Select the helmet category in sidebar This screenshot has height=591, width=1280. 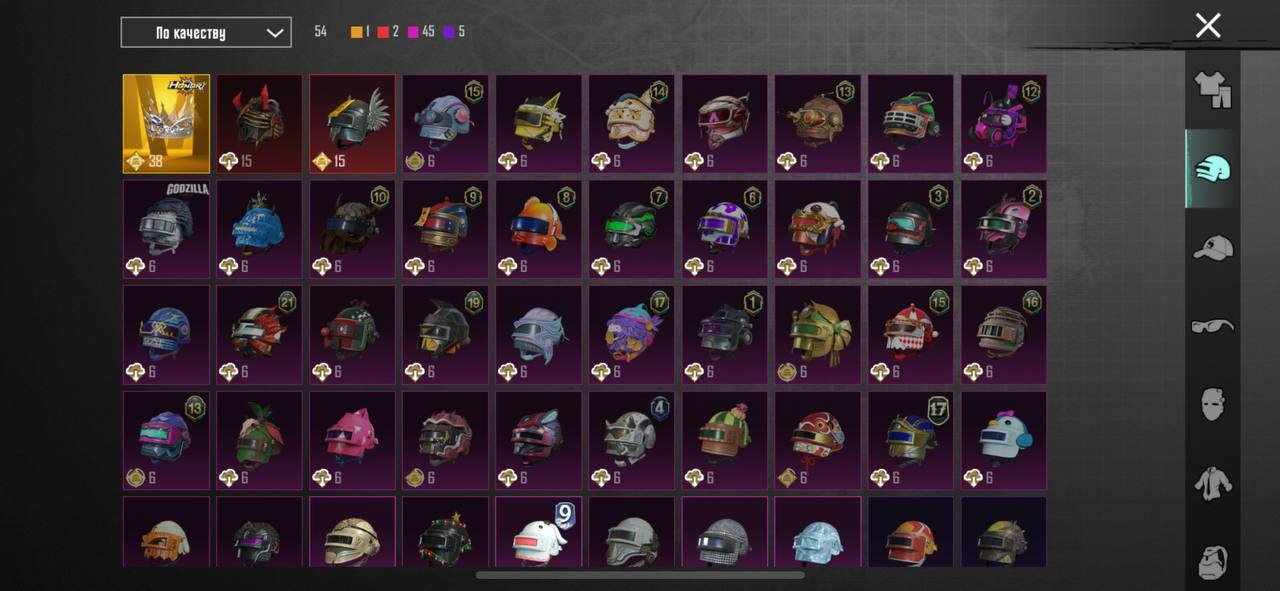click(x=1212, y=168)
